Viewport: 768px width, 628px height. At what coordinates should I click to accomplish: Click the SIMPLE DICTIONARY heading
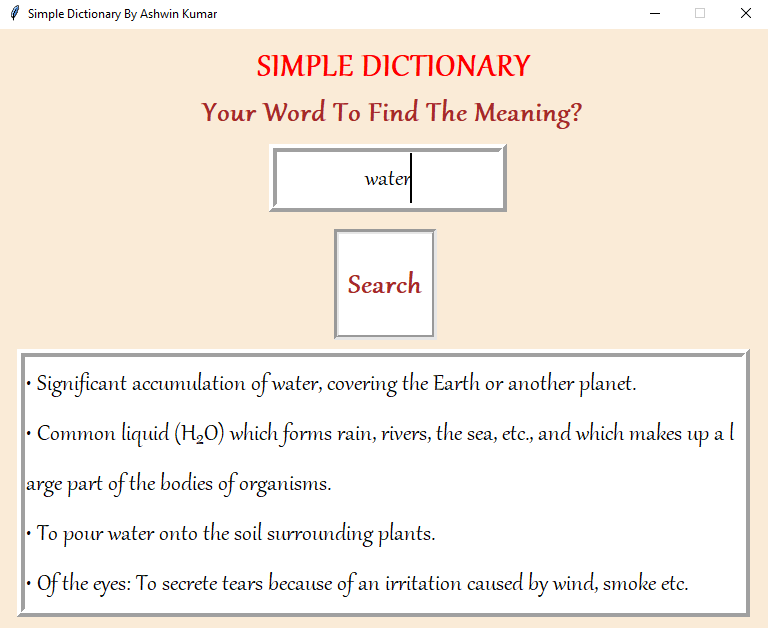(x=393, y=66)
